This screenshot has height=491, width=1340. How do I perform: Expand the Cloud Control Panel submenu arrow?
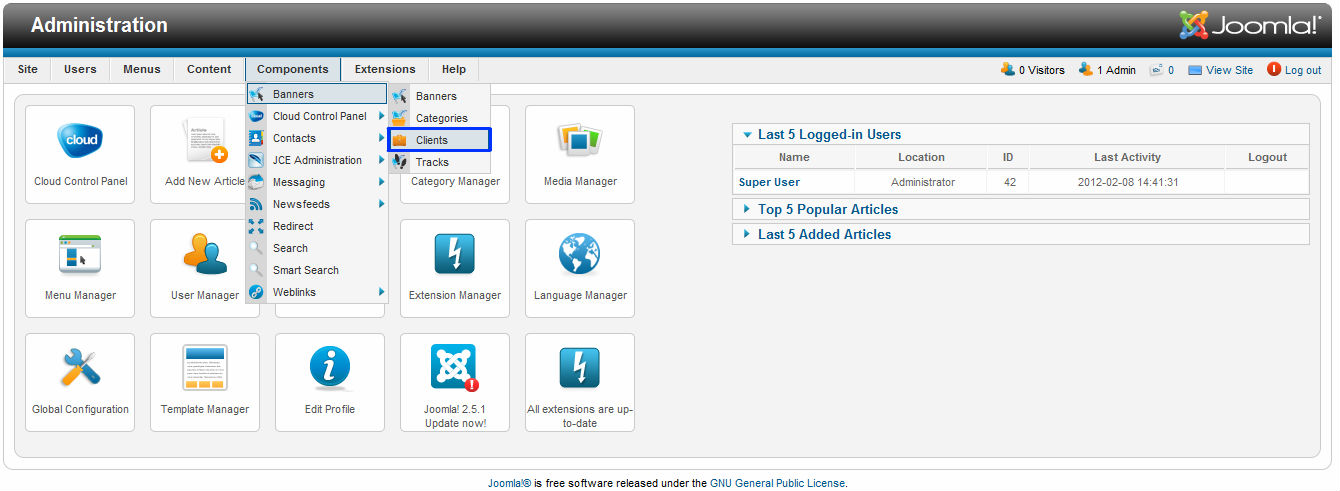point(381,116)
